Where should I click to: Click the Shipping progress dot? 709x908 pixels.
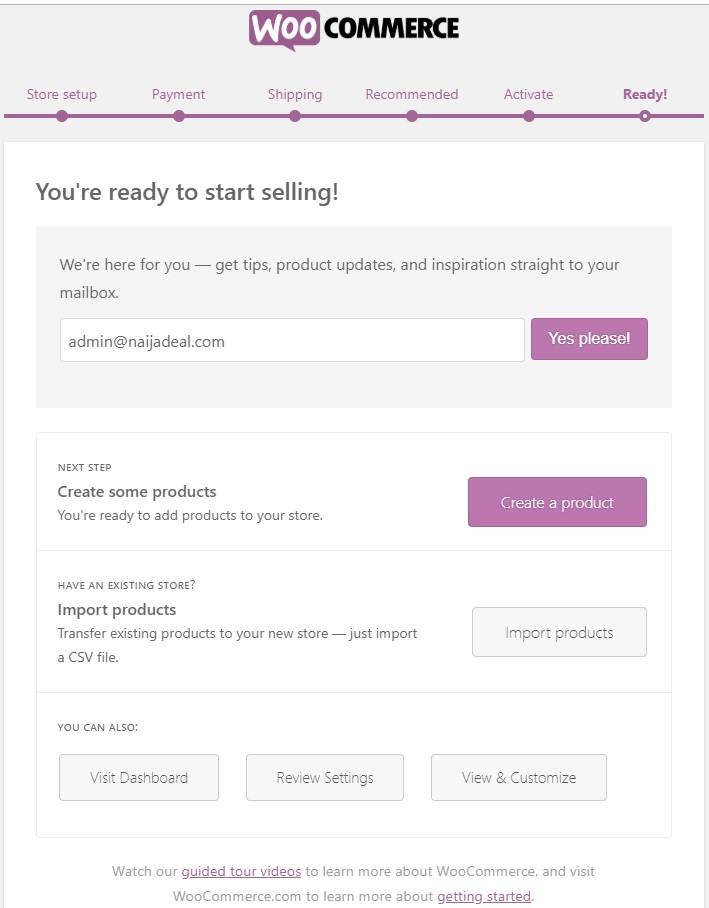[295, 116]
